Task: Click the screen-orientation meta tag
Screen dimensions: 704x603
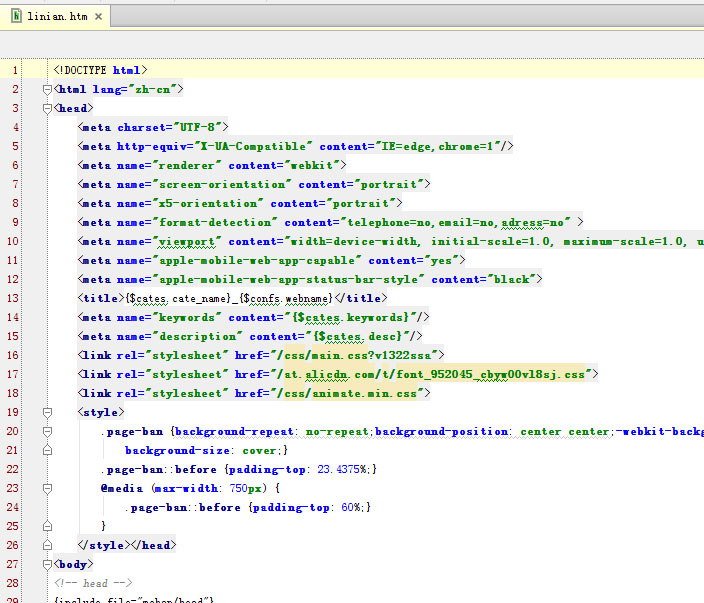Action: pos(254,185)
